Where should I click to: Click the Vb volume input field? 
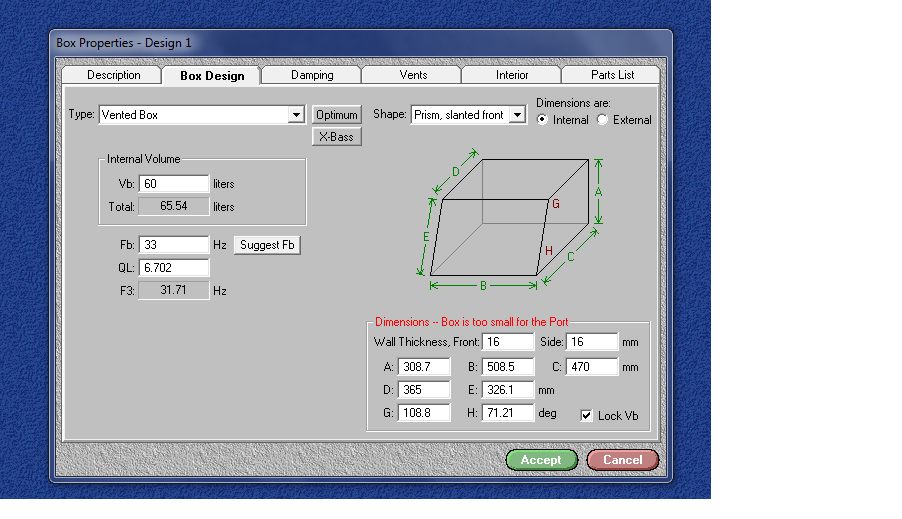tap(173, 184)
